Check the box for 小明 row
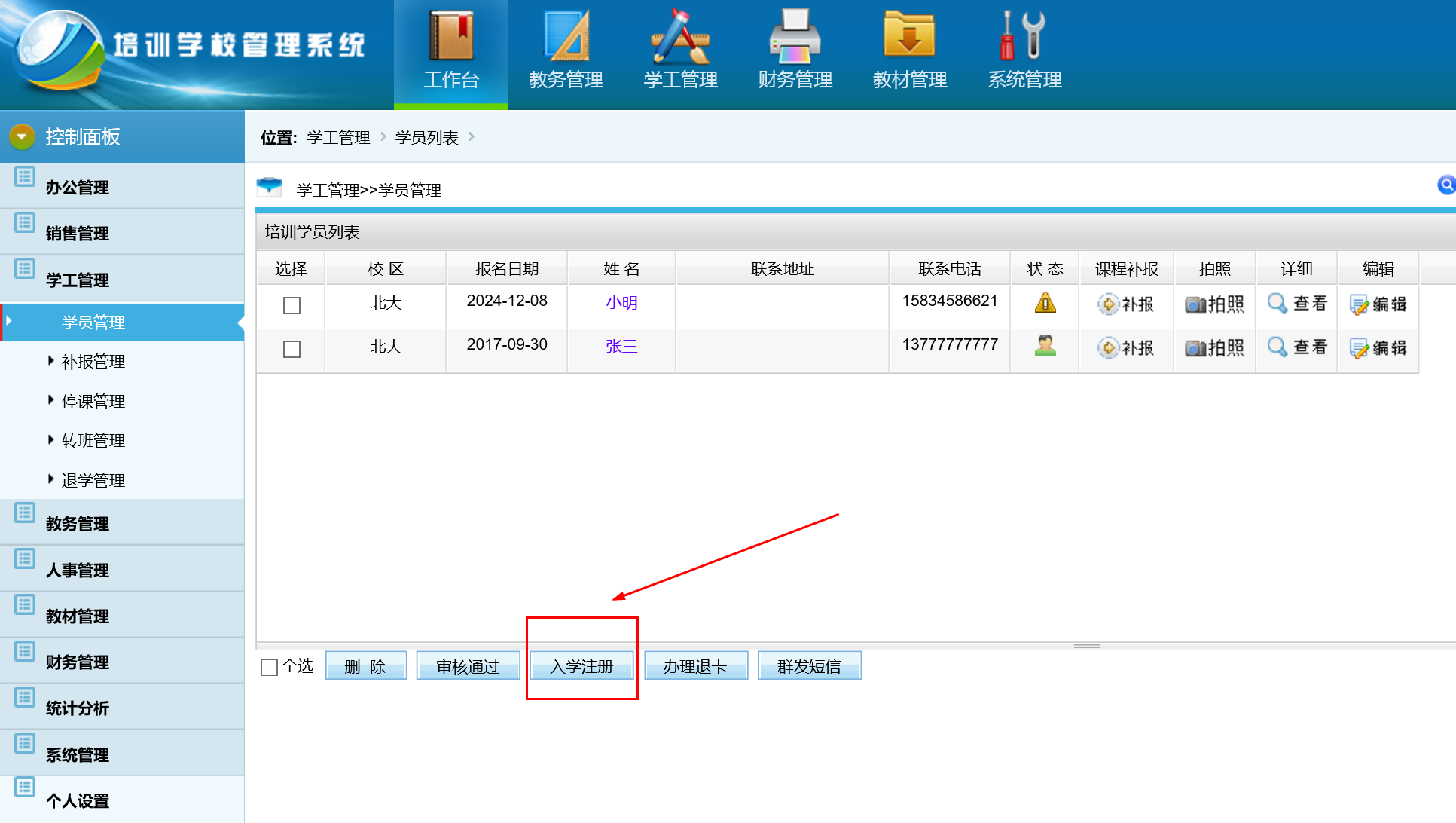The image size is (1456, 823). pos(292,305)
